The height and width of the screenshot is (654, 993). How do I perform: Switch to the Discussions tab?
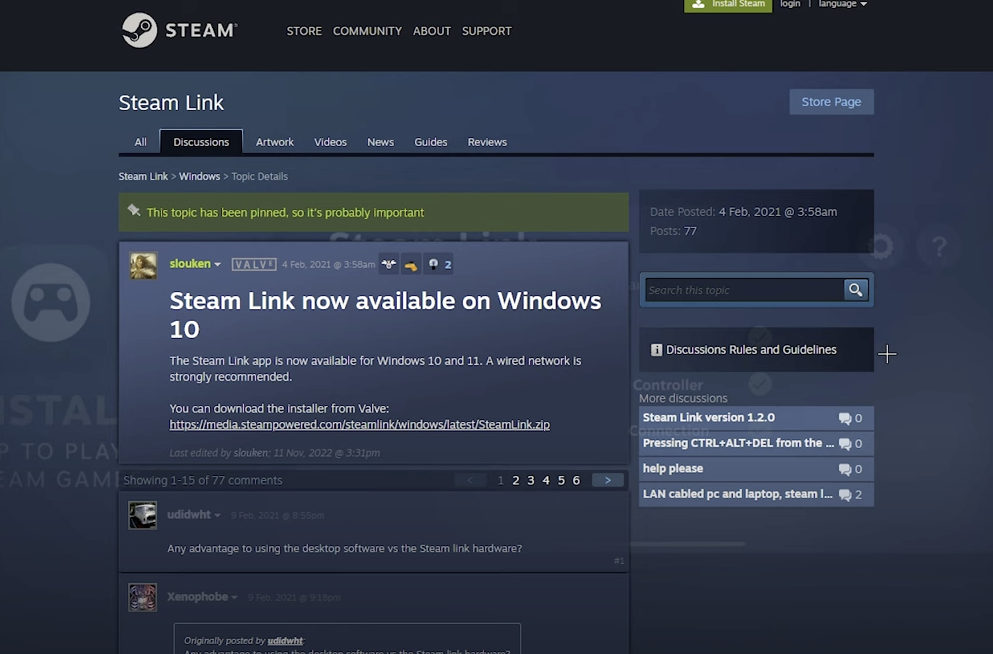(x=201, y=142)
